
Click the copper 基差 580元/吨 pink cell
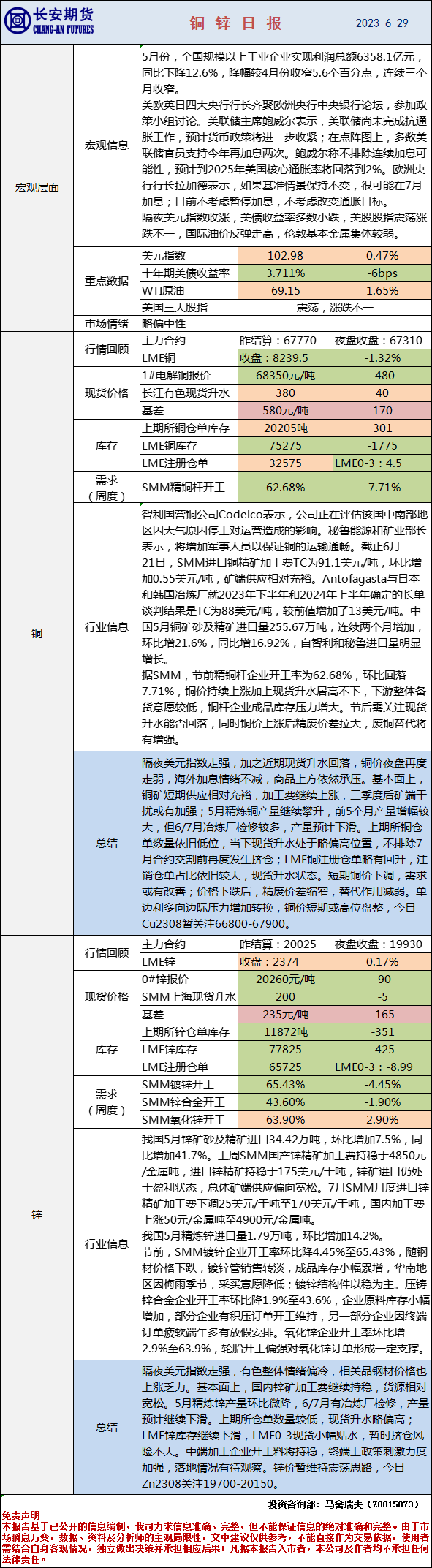[285, 411]
